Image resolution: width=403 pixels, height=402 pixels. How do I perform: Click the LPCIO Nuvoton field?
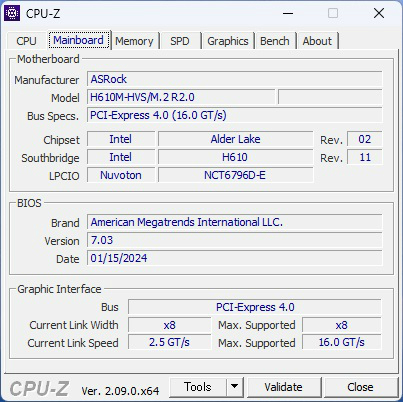coord(121,175)
